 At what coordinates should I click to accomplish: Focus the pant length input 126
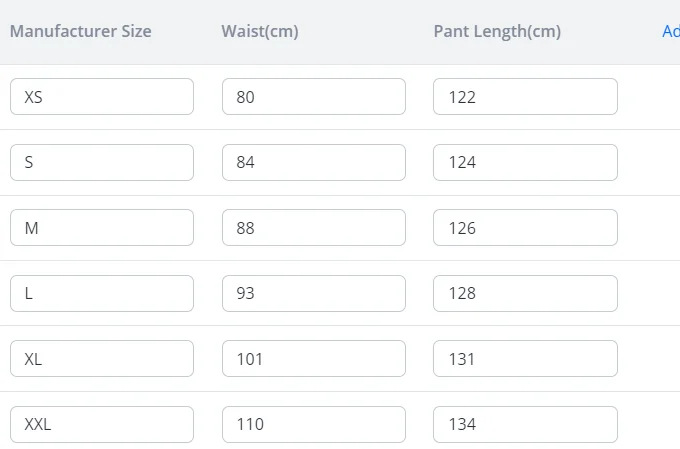[525, 228]
